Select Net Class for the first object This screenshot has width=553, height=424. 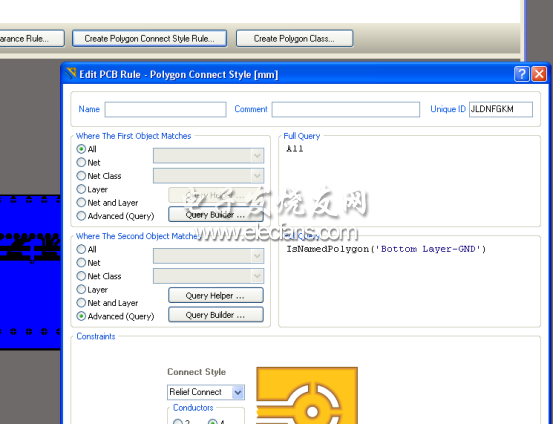[x=99, y=176]
